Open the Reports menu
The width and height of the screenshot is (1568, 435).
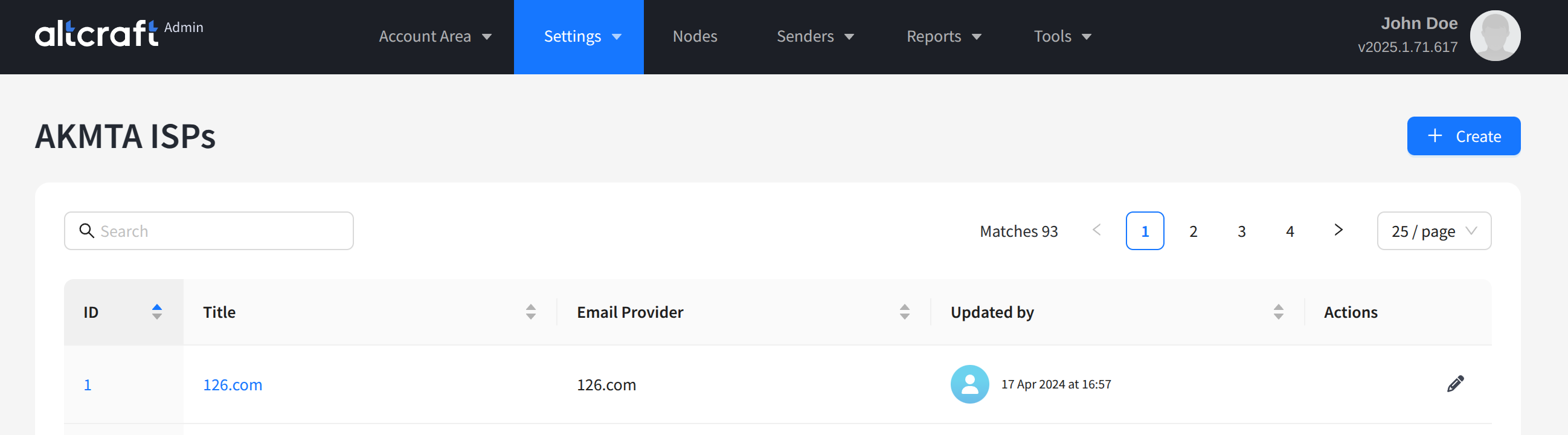(943, 37)
